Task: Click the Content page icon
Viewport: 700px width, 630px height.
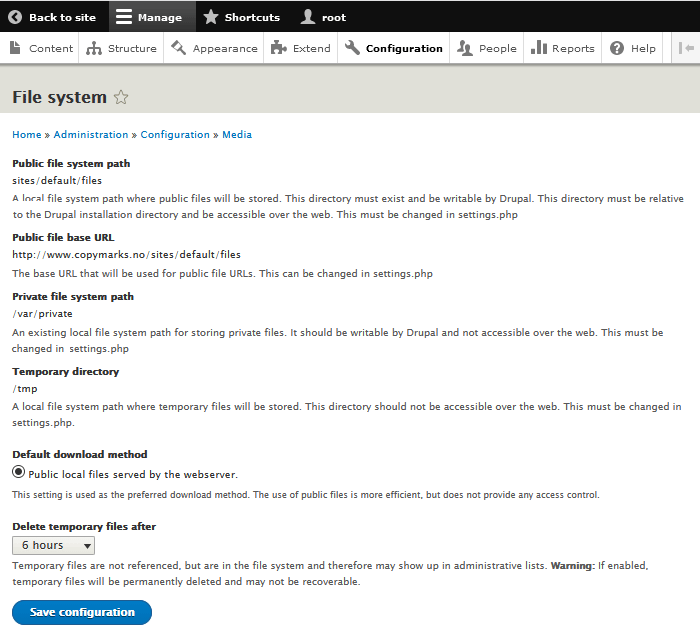Action: 15,48
